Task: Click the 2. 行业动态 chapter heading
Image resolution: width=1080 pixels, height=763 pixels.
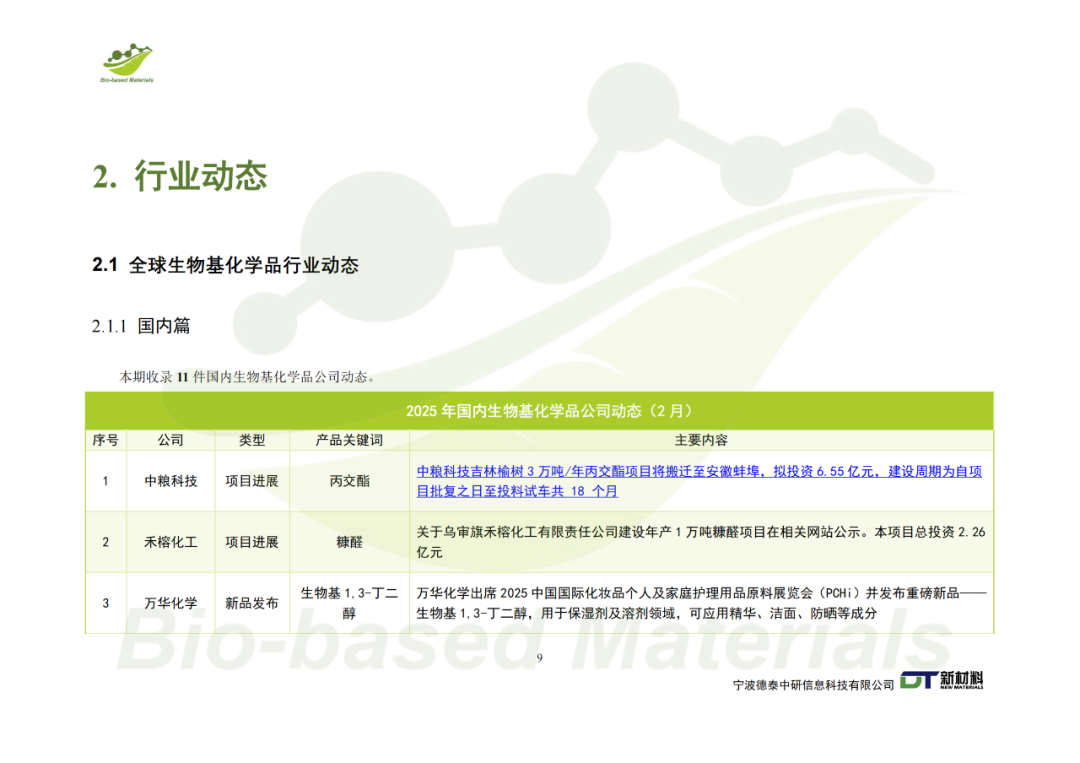Action: 180,177
